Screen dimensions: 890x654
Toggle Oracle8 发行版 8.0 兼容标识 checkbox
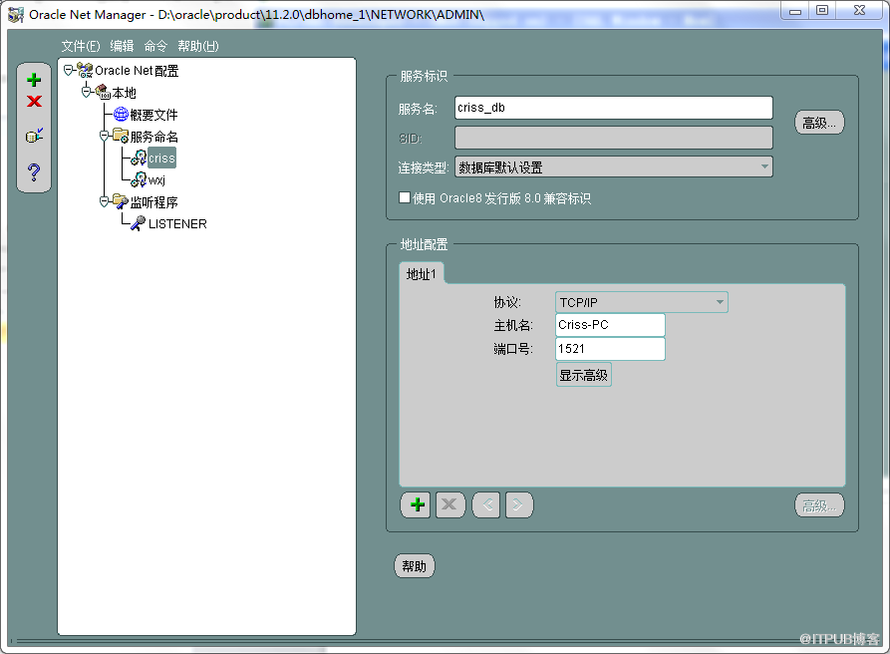tap(405, 198)
